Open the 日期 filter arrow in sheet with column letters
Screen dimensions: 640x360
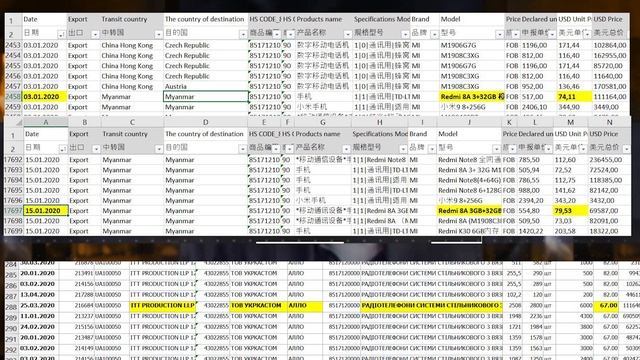click(x=62, y=149)
